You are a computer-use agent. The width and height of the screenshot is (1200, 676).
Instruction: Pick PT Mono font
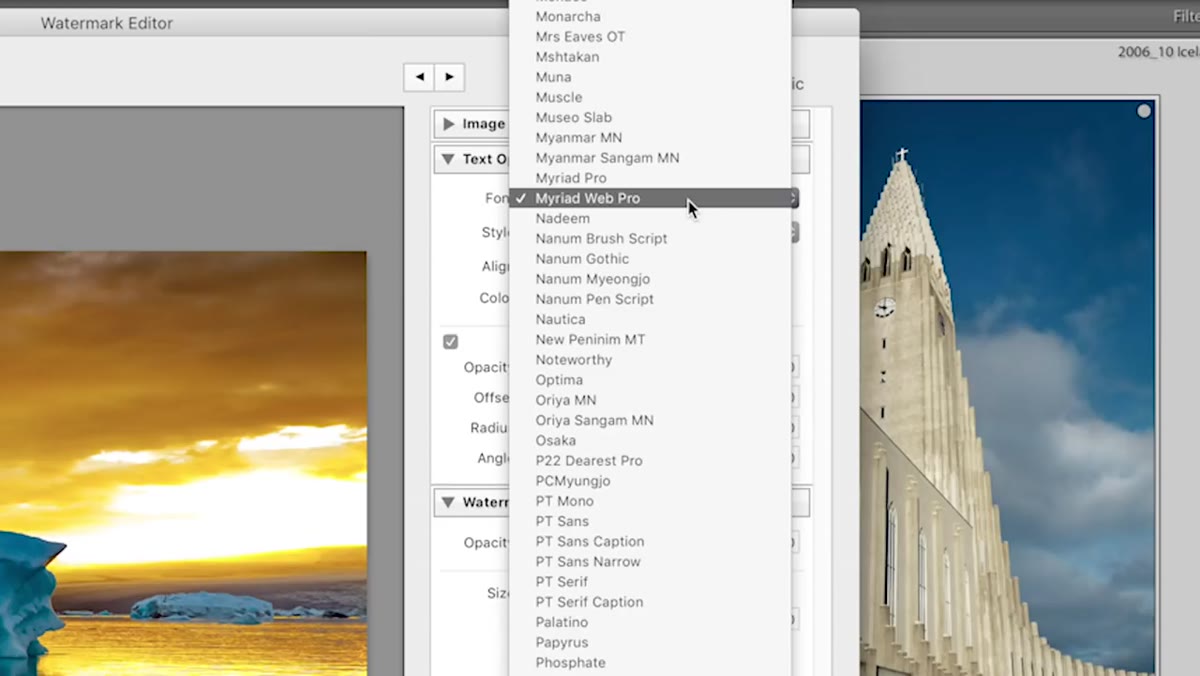650,501
